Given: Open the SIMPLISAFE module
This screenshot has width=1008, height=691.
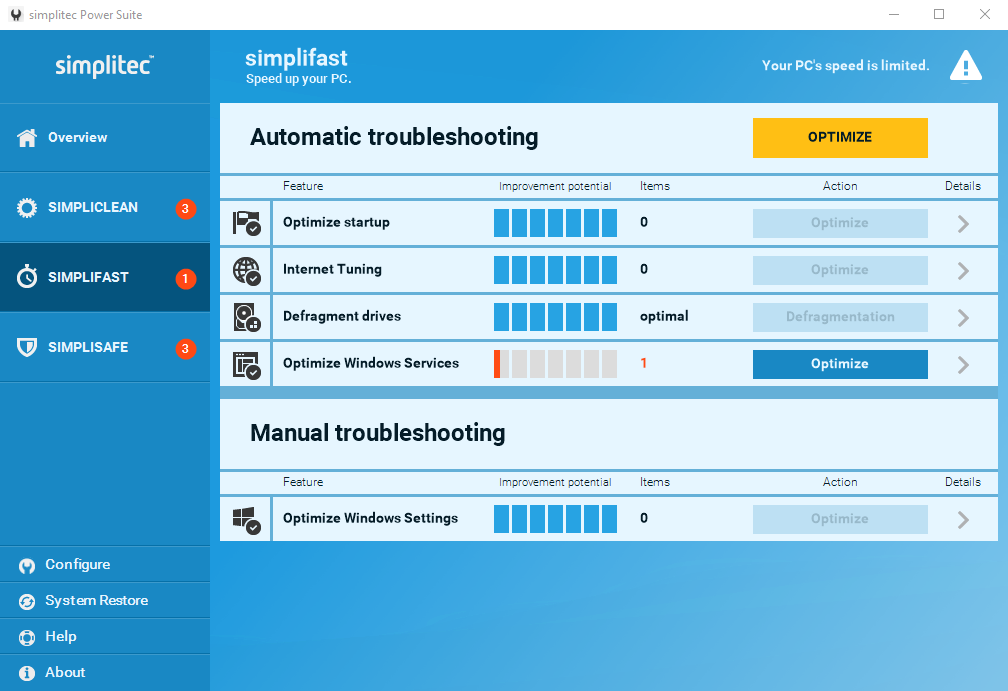Looking at the screenshot, I should pos(105,347).
